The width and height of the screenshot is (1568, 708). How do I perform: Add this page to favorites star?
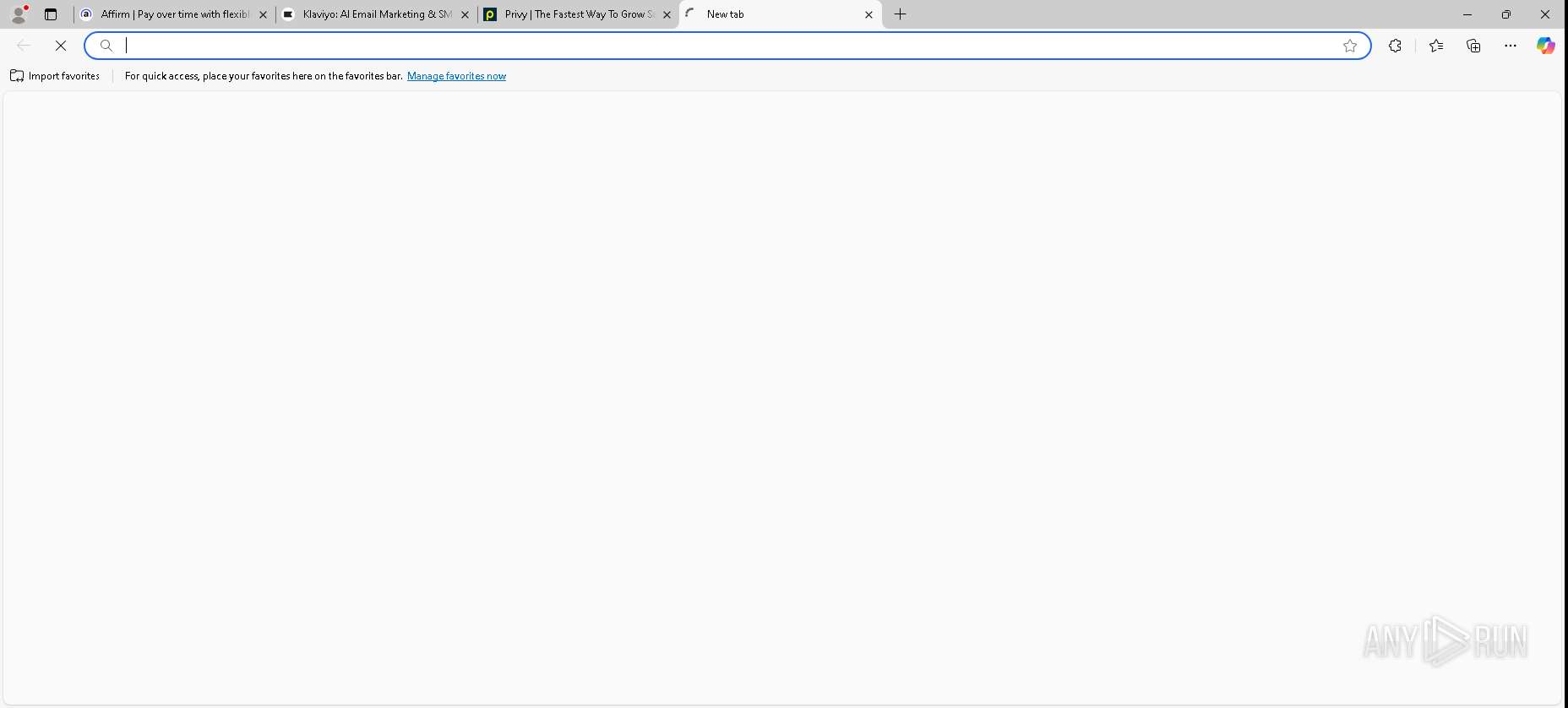point(1350,46)
